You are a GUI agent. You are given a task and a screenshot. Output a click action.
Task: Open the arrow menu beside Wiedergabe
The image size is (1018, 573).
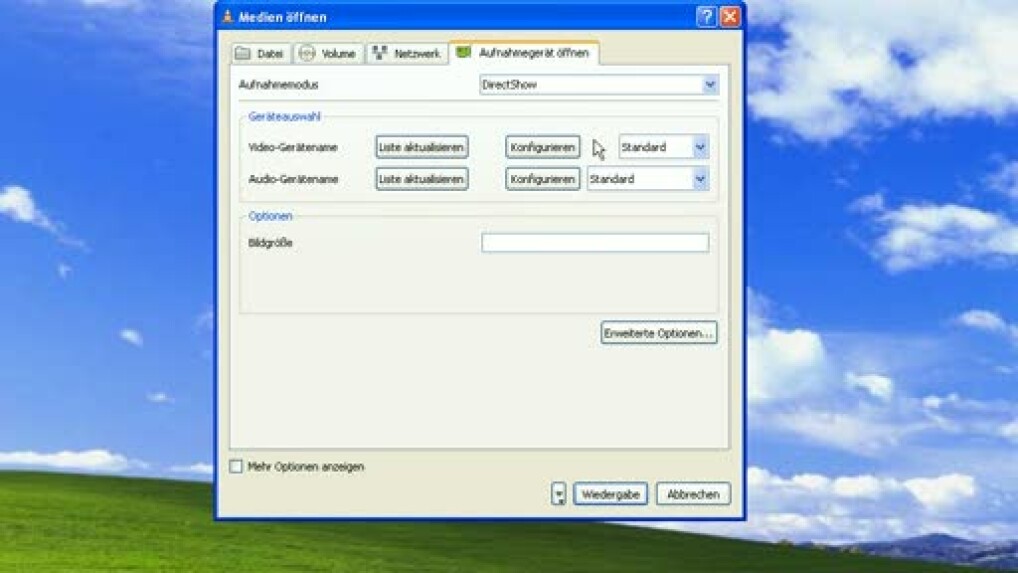point(559,494)
